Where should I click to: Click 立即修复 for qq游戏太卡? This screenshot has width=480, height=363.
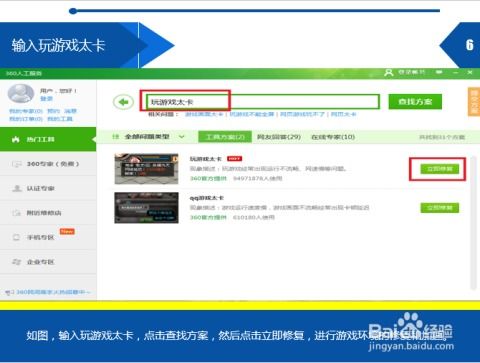click(439, 208)
